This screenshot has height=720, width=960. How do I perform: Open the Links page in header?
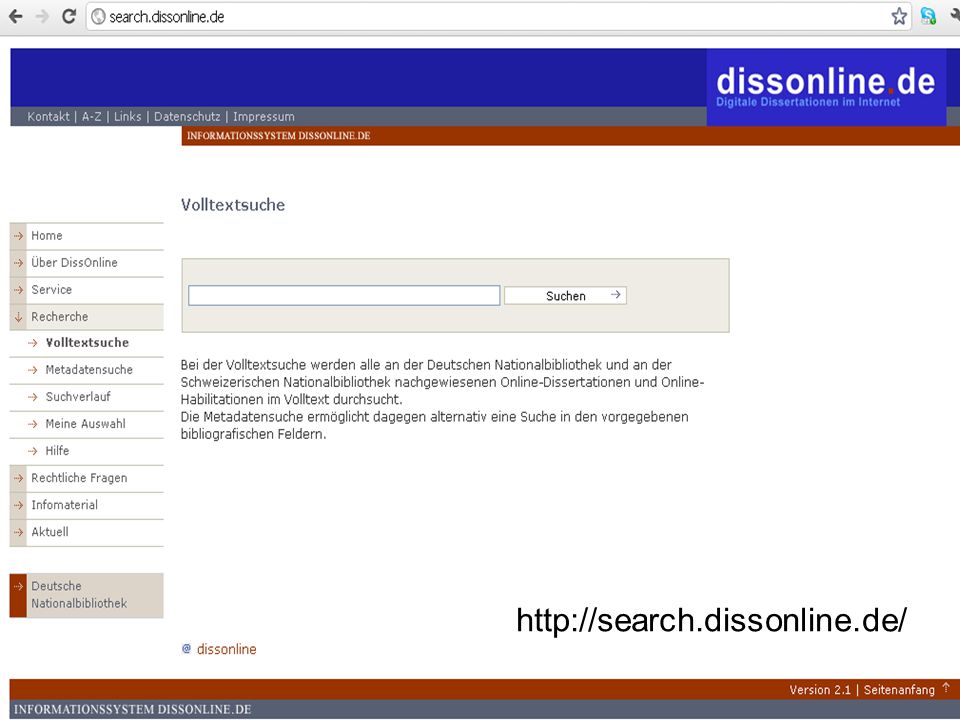click(x=127, y=116)
